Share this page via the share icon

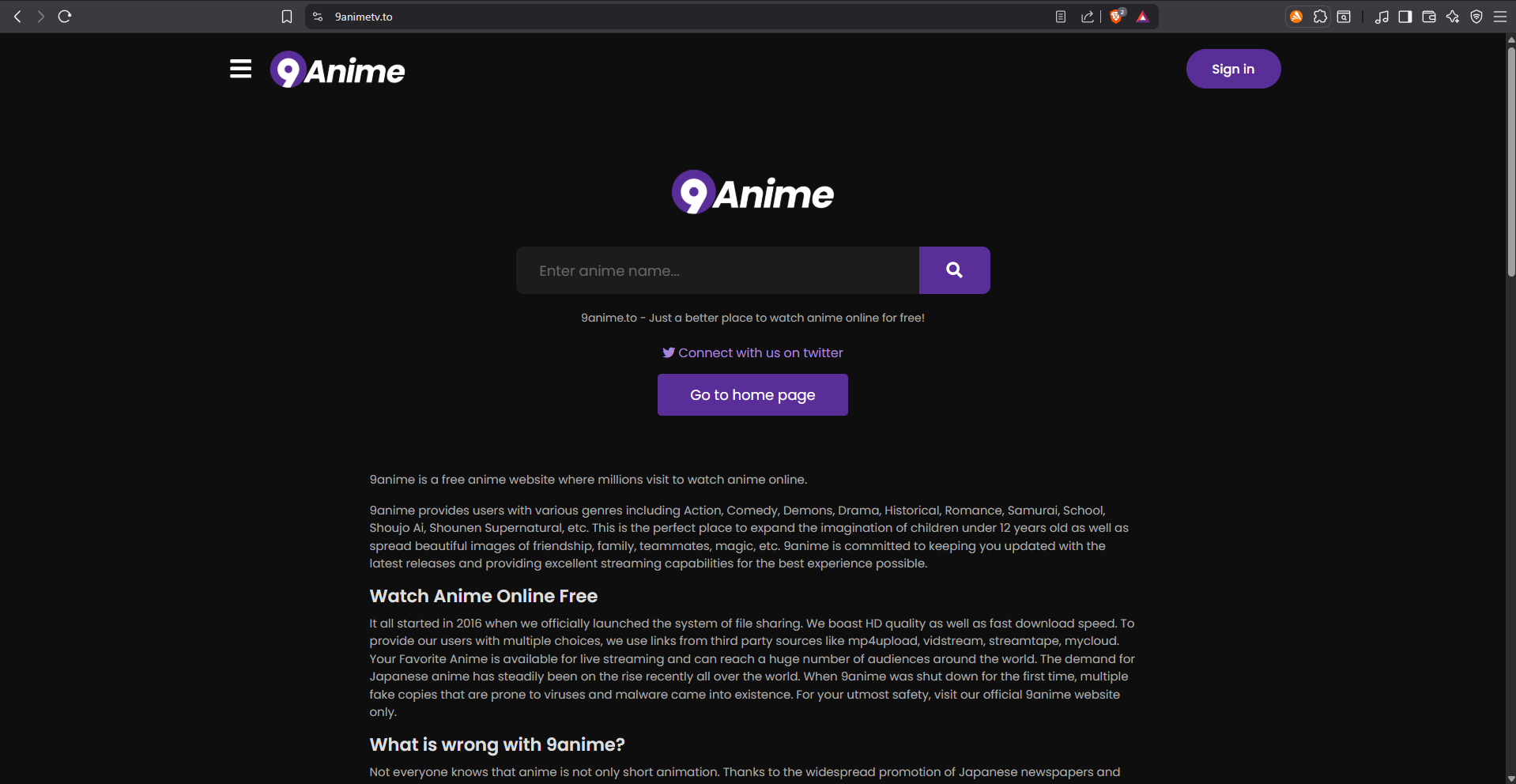pos(1088,17)
